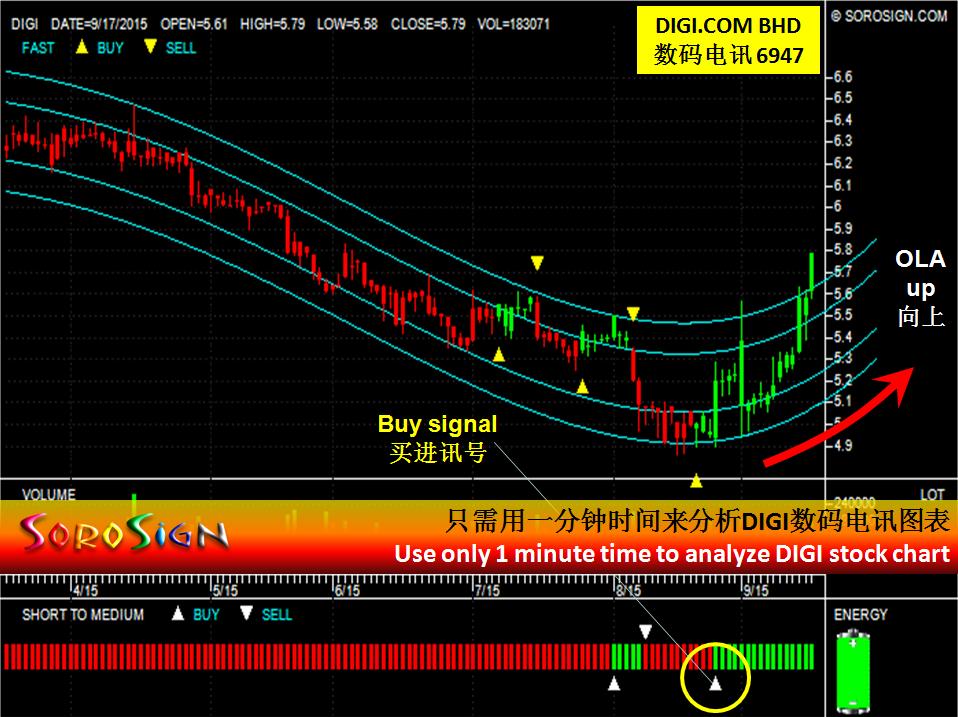Click the VOLUME pane label
This screenshot has height=717, width=958.
coord(49,494)
